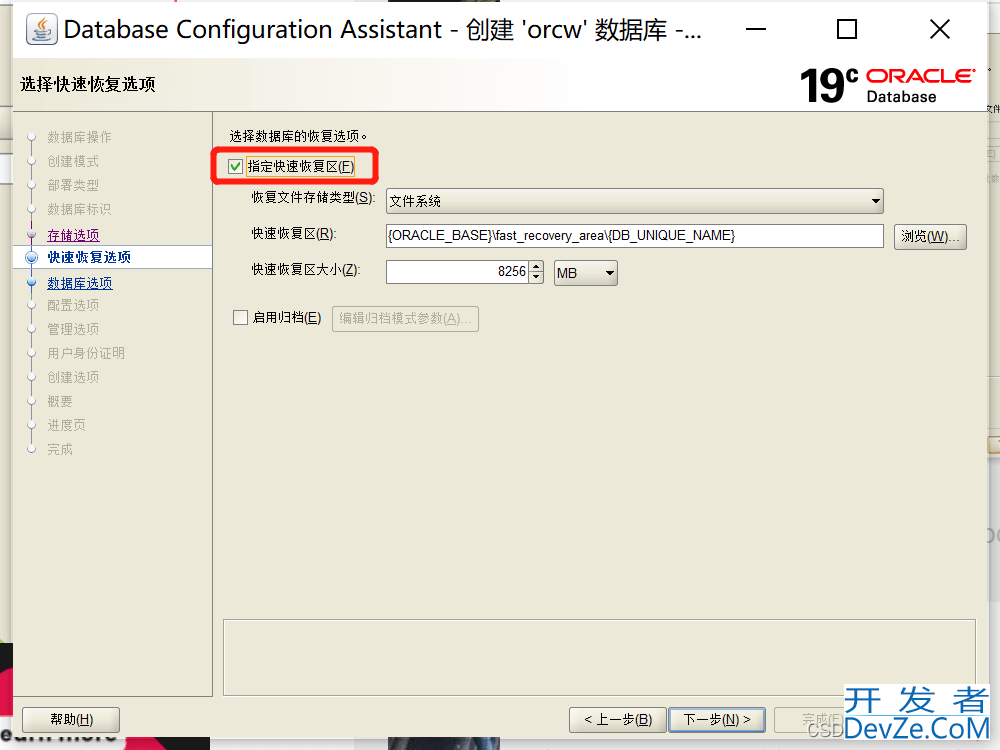Click the 选择快速恢复选项 page heading
The image size is (1000, 750).
88,84
